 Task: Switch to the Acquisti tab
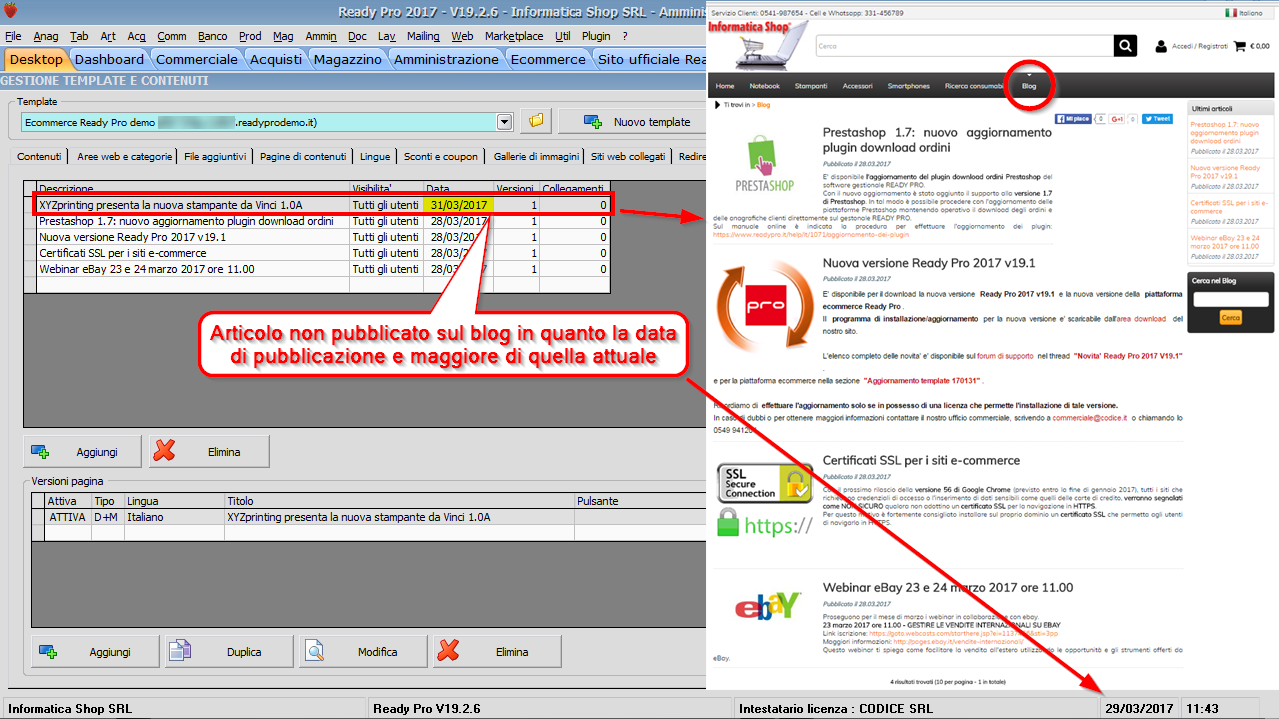[276, 59]
